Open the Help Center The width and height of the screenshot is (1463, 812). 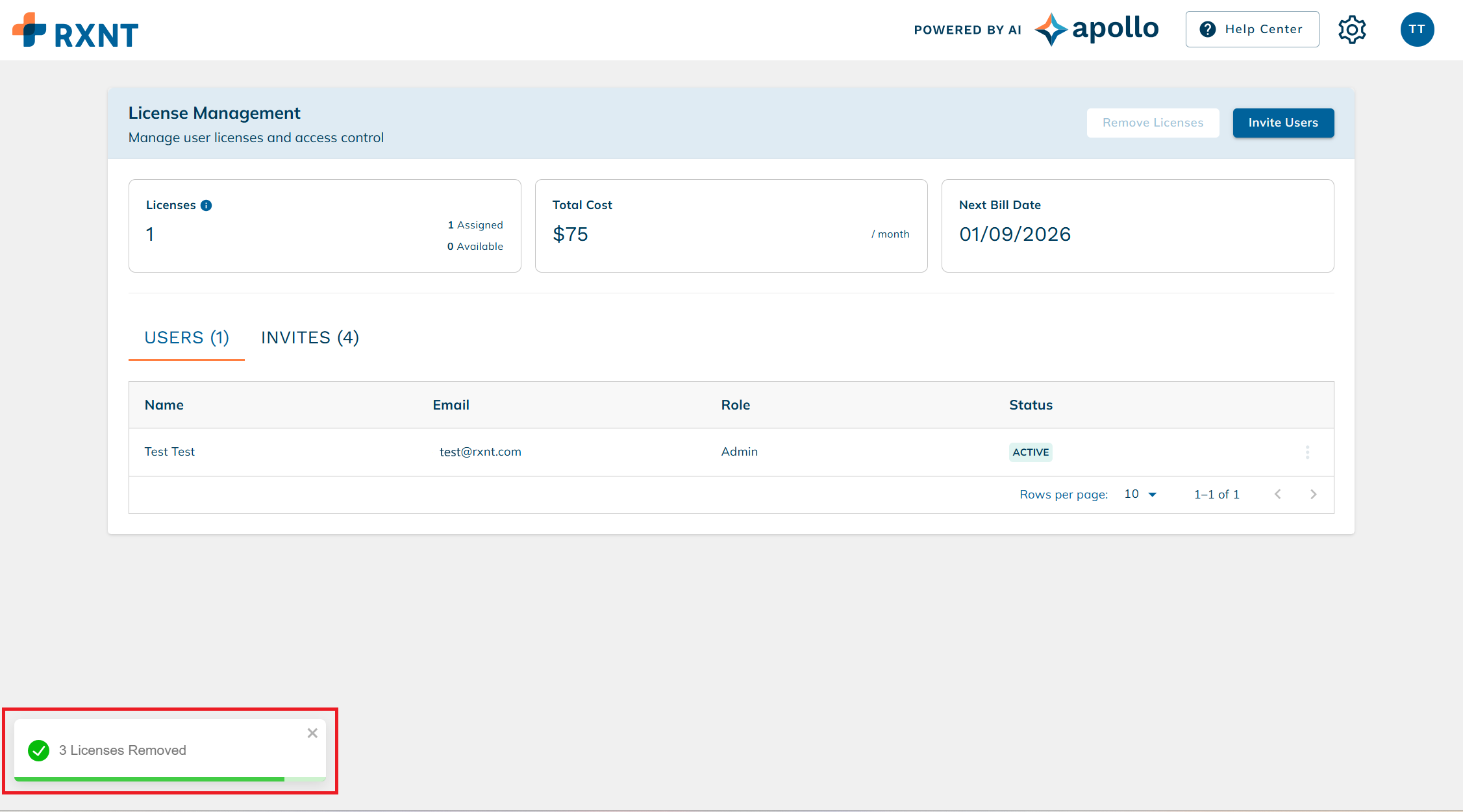click(x=1252, y=29)
